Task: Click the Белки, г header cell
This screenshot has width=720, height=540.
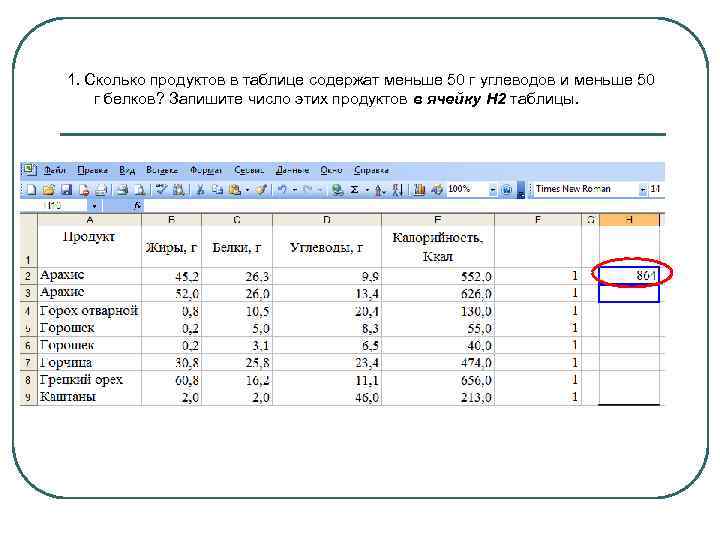Action: [237, 247]
